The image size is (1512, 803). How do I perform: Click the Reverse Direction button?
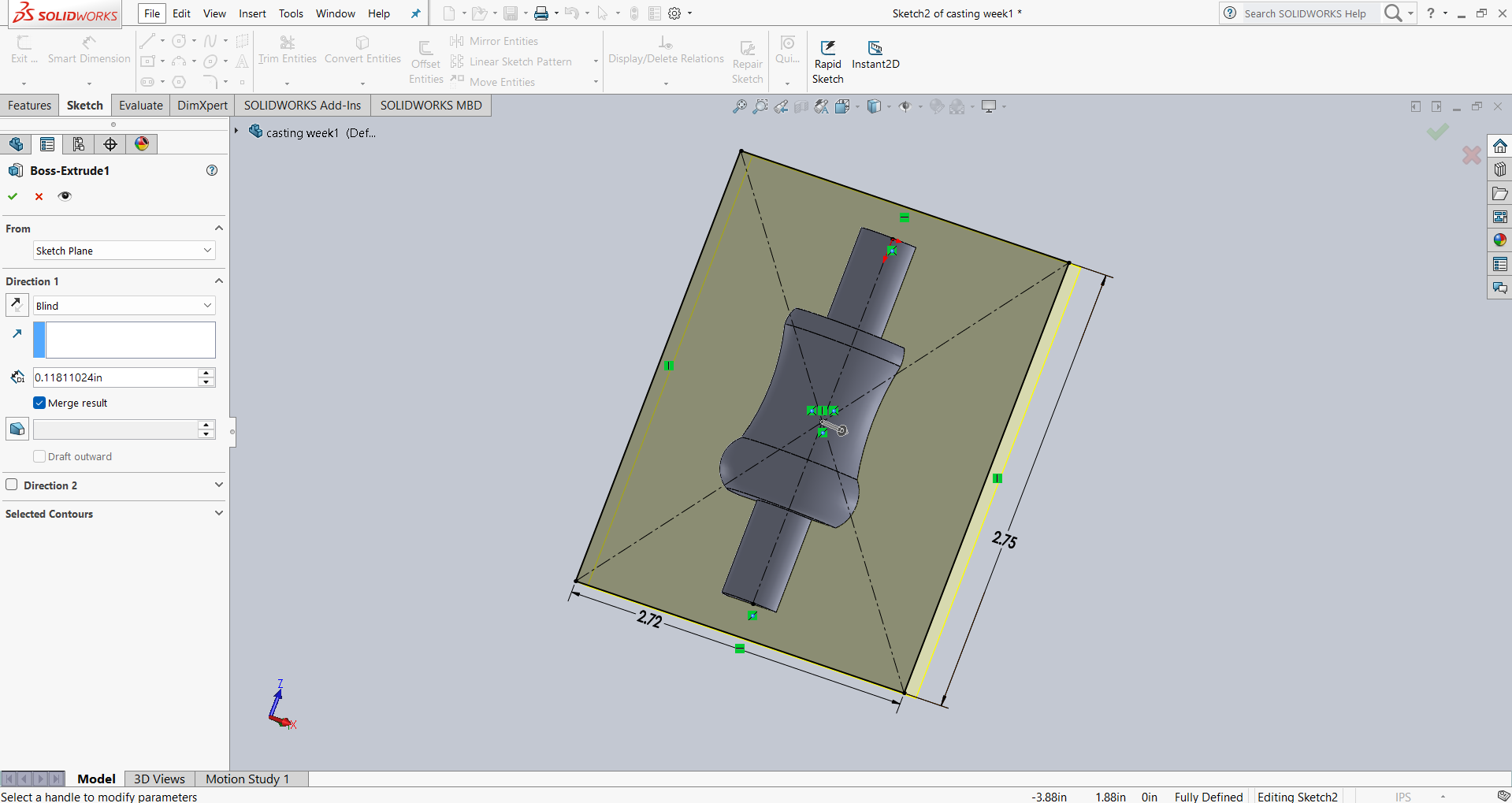tap(17, 305)
